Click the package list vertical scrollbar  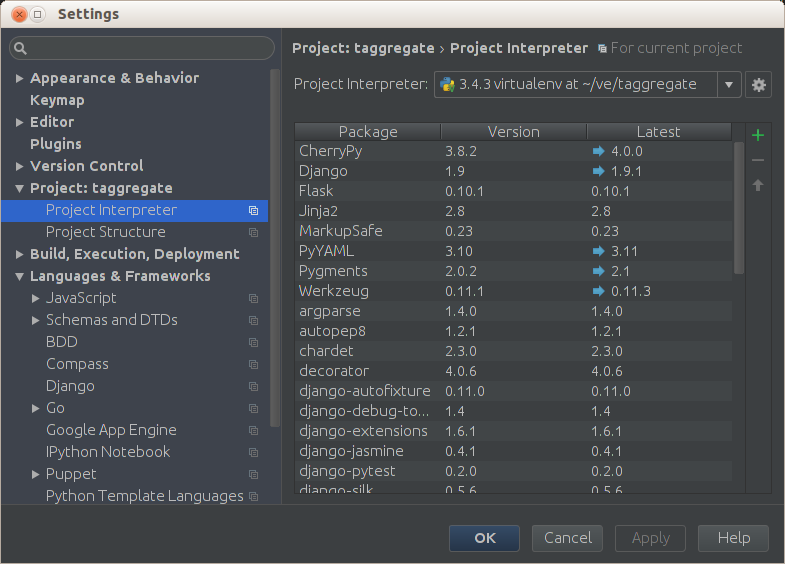739,205
